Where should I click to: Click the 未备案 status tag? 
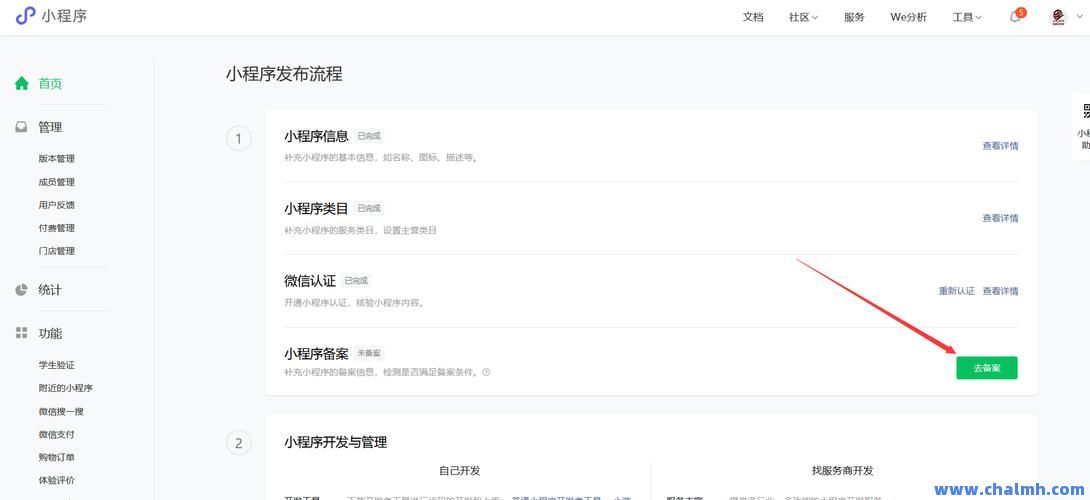[369, 353]
